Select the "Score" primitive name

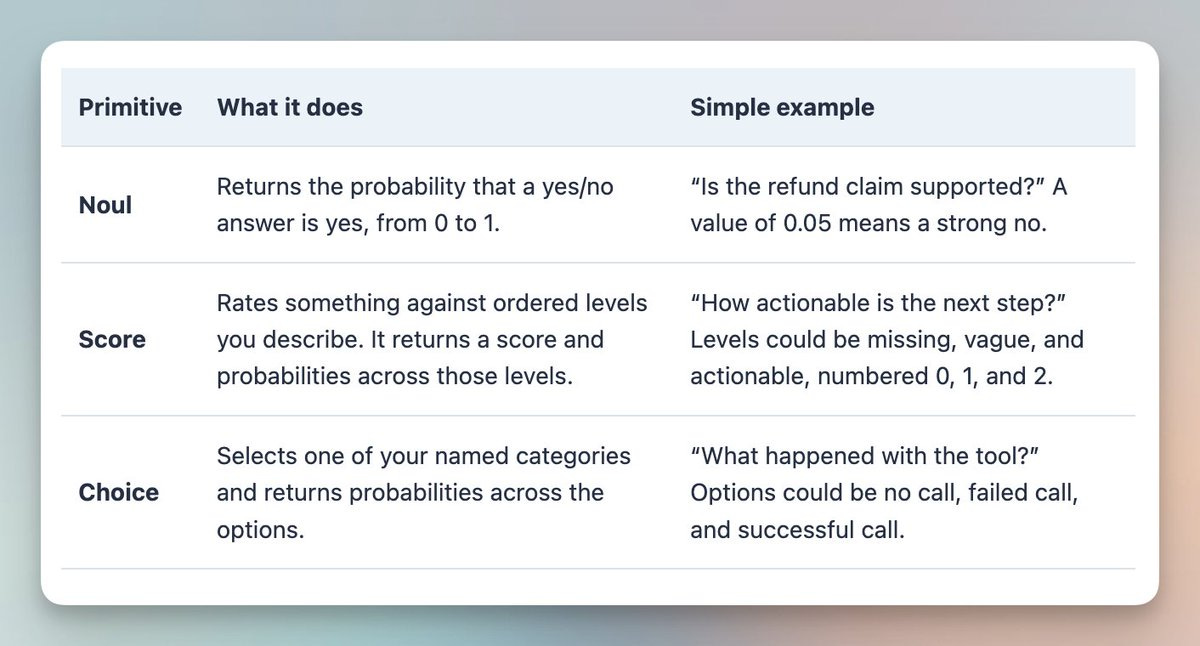112,339
